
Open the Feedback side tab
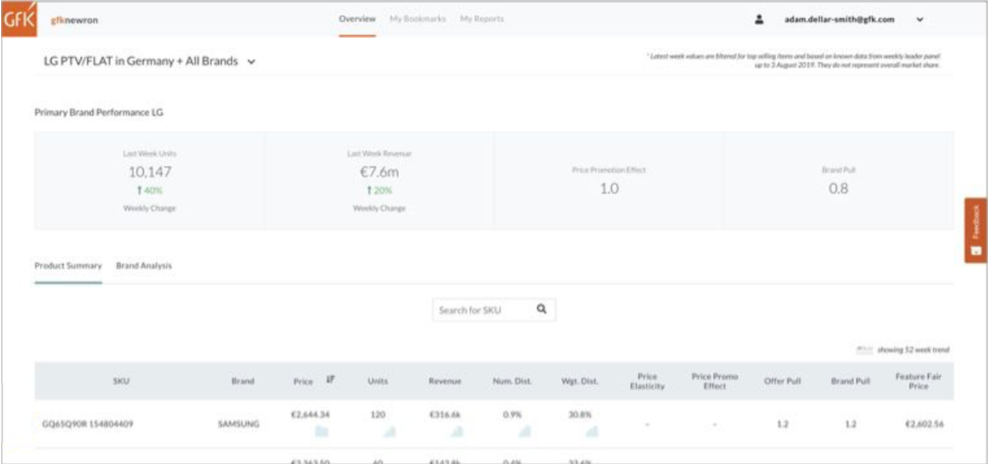click(x=975, y=230)
